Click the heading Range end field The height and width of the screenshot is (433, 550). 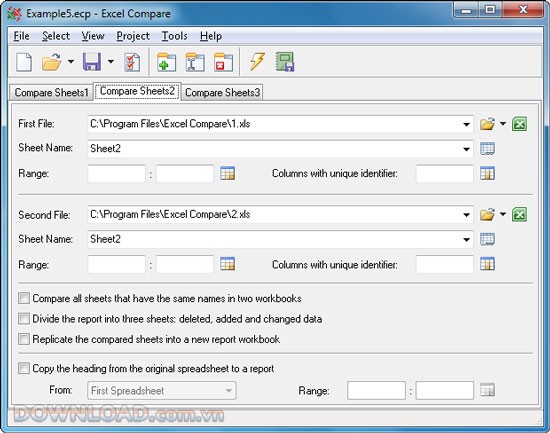tap(445, 391)
